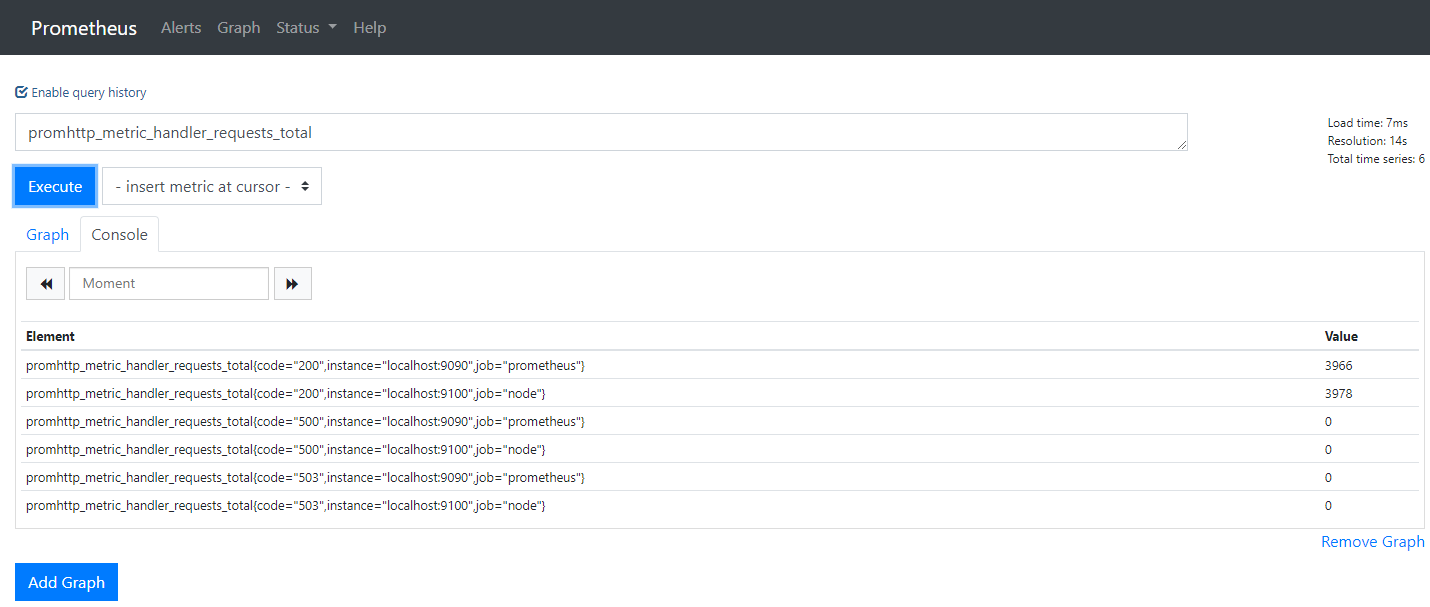
Task: Focus the Moment time input field
Action: (x=169, y=284)
